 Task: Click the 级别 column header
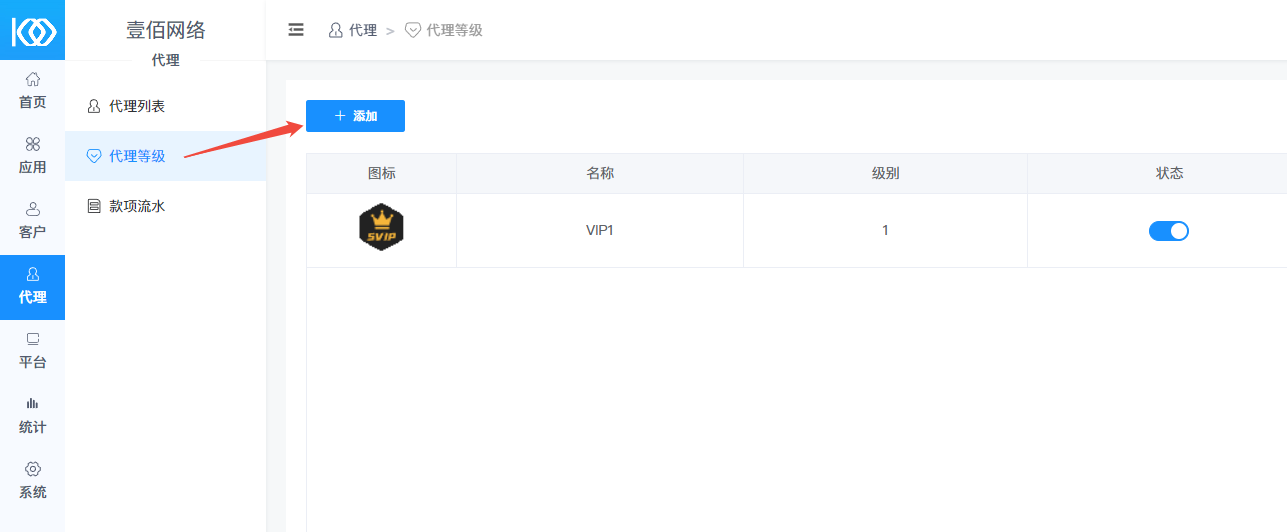[x=885, y=173]
